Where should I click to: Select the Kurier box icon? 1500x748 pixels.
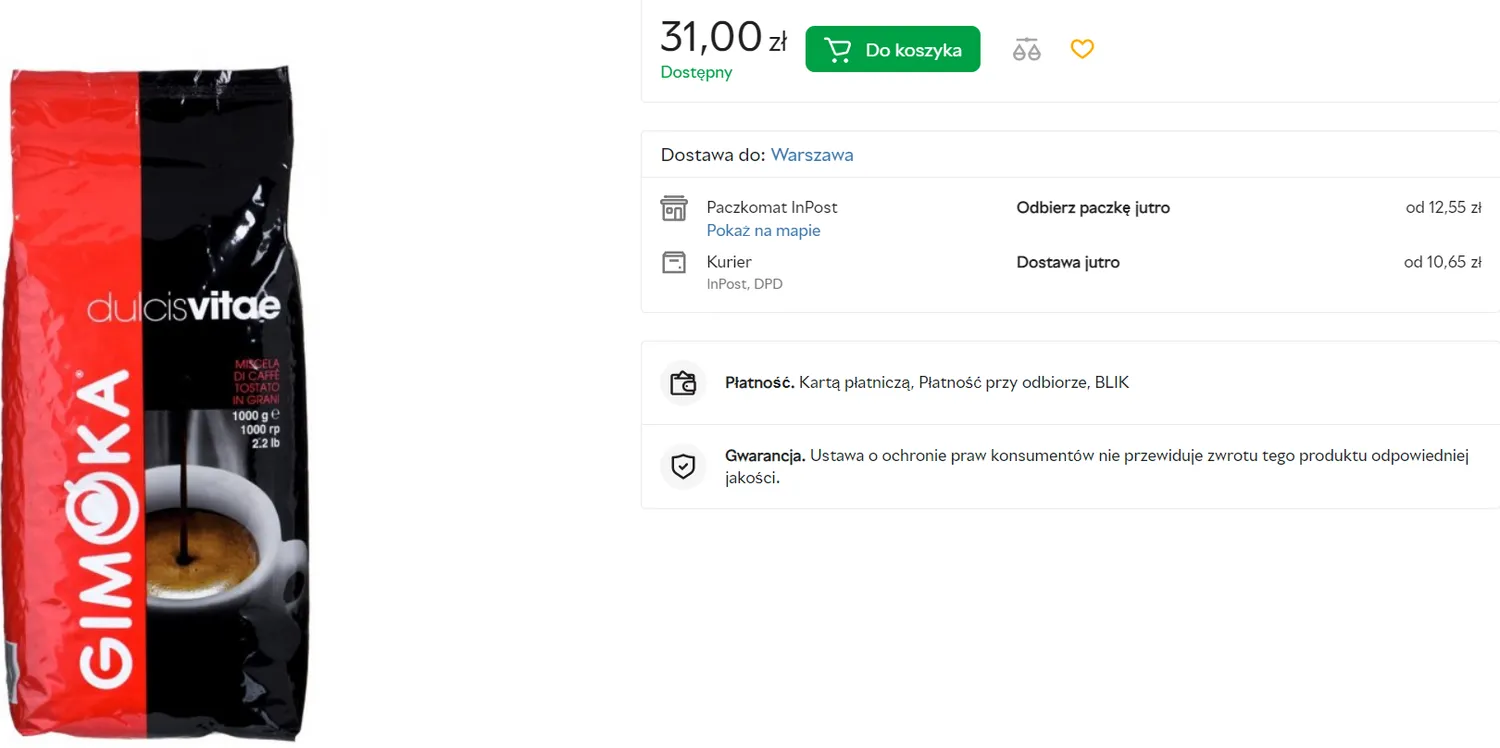tap(674, 262)
